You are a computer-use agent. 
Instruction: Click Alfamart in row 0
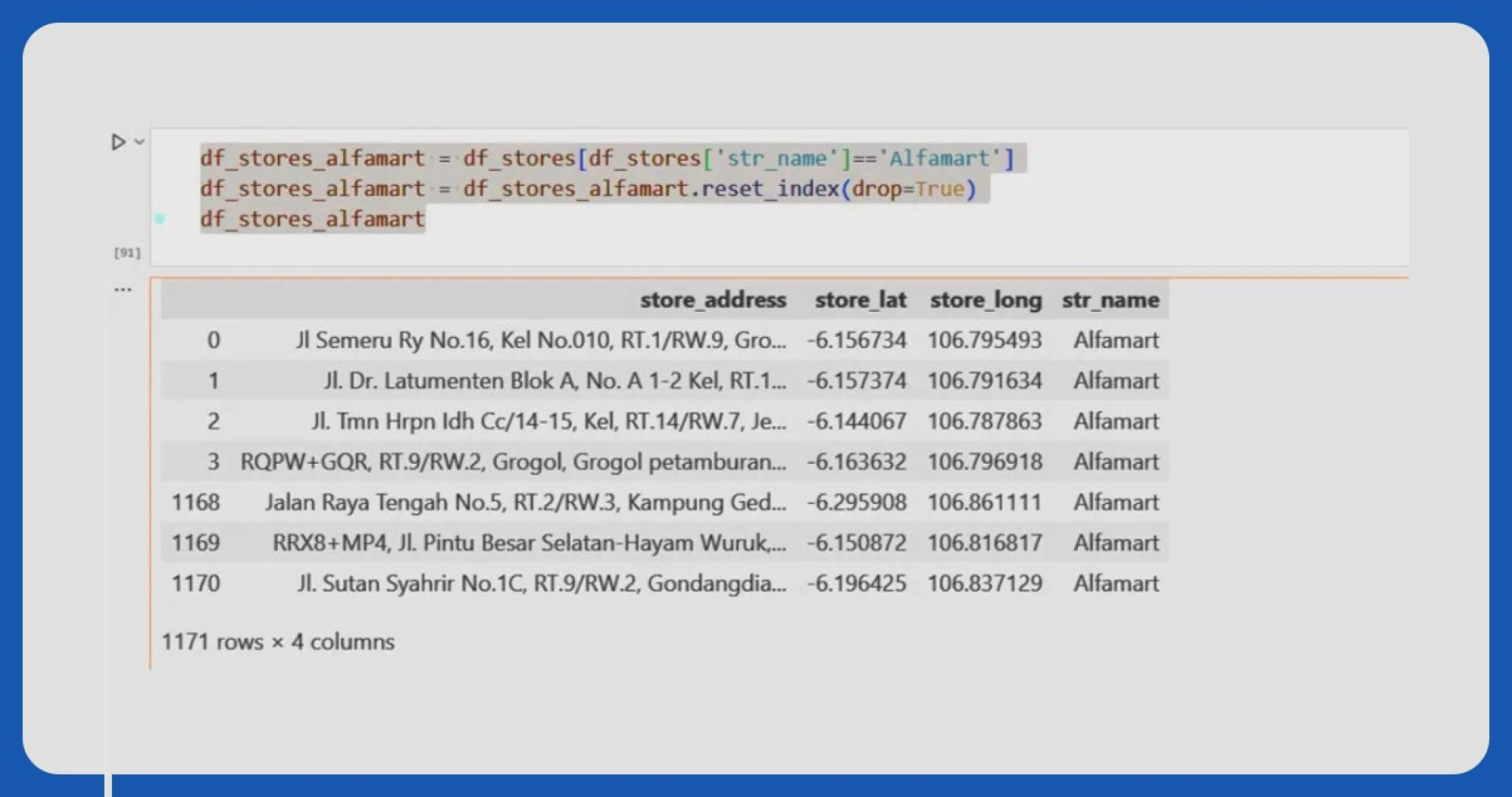(x=1116, y=340)
